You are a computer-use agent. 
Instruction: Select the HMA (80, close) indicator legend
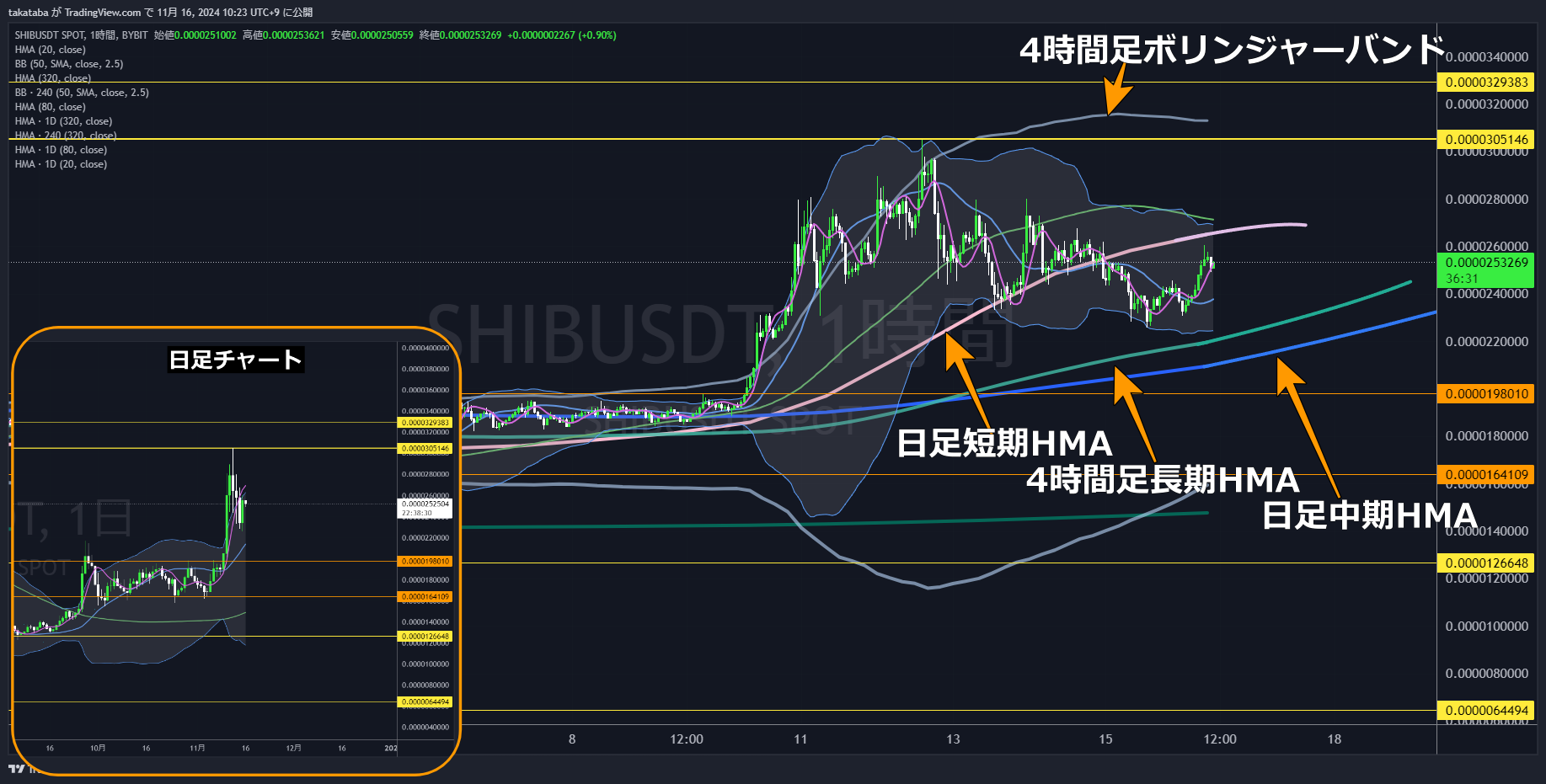50,107
